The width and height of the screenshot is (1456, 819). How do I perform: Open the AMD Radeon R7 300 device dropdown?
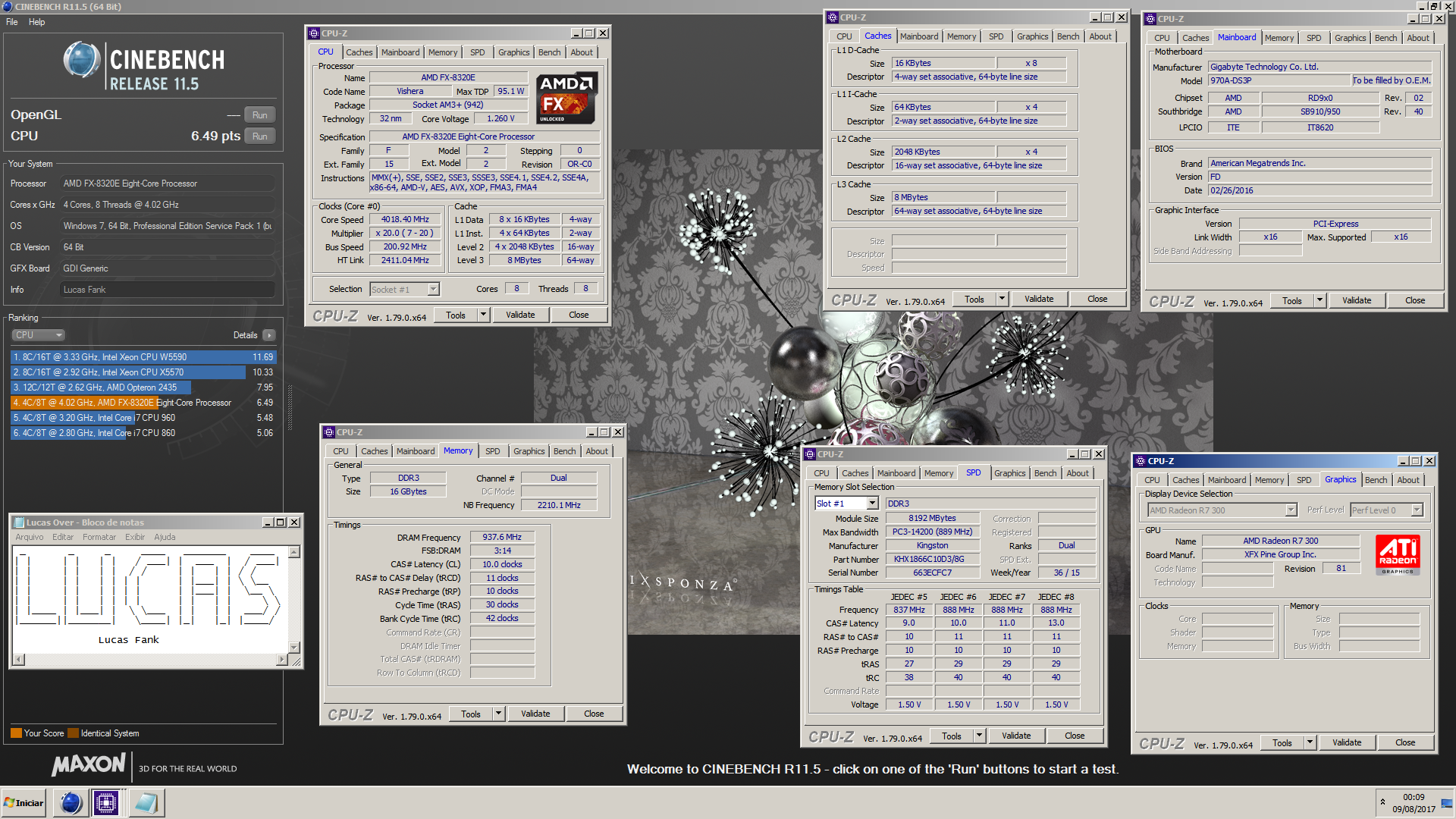pyautogui.click(x=1291, y=510)
